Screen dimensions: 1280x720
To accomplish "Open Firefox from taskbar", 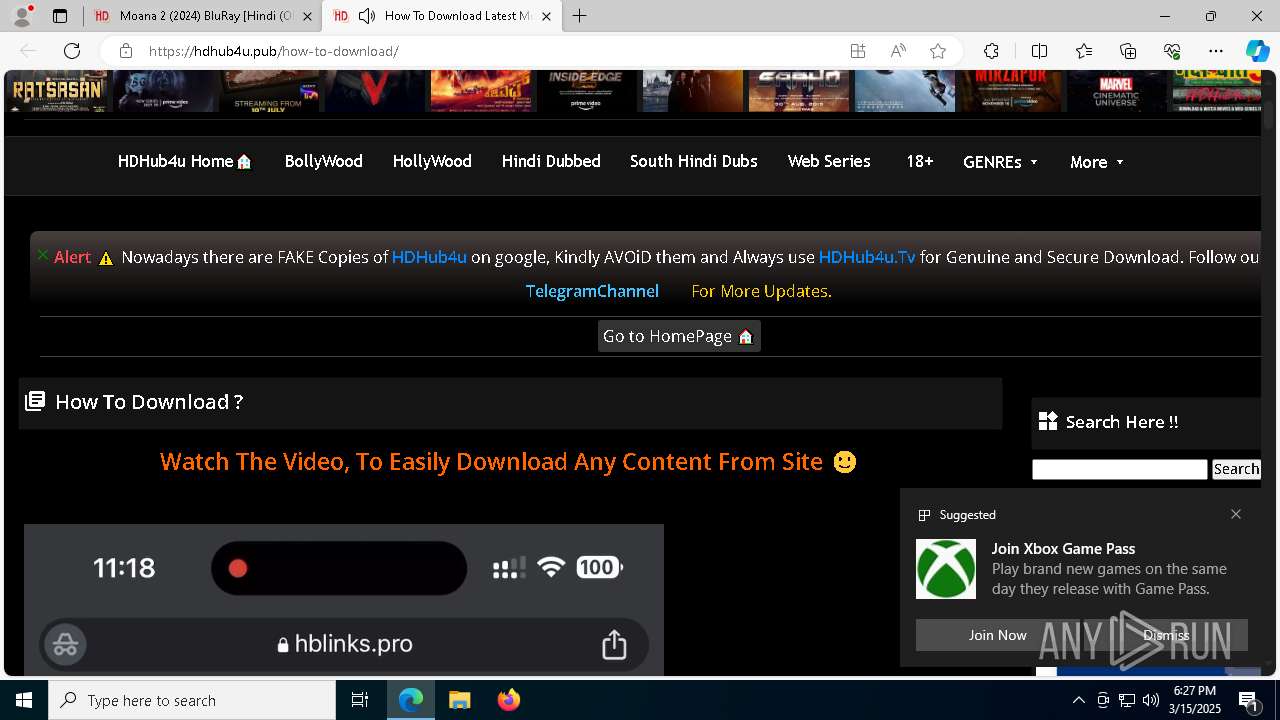I will pos(509,700).
